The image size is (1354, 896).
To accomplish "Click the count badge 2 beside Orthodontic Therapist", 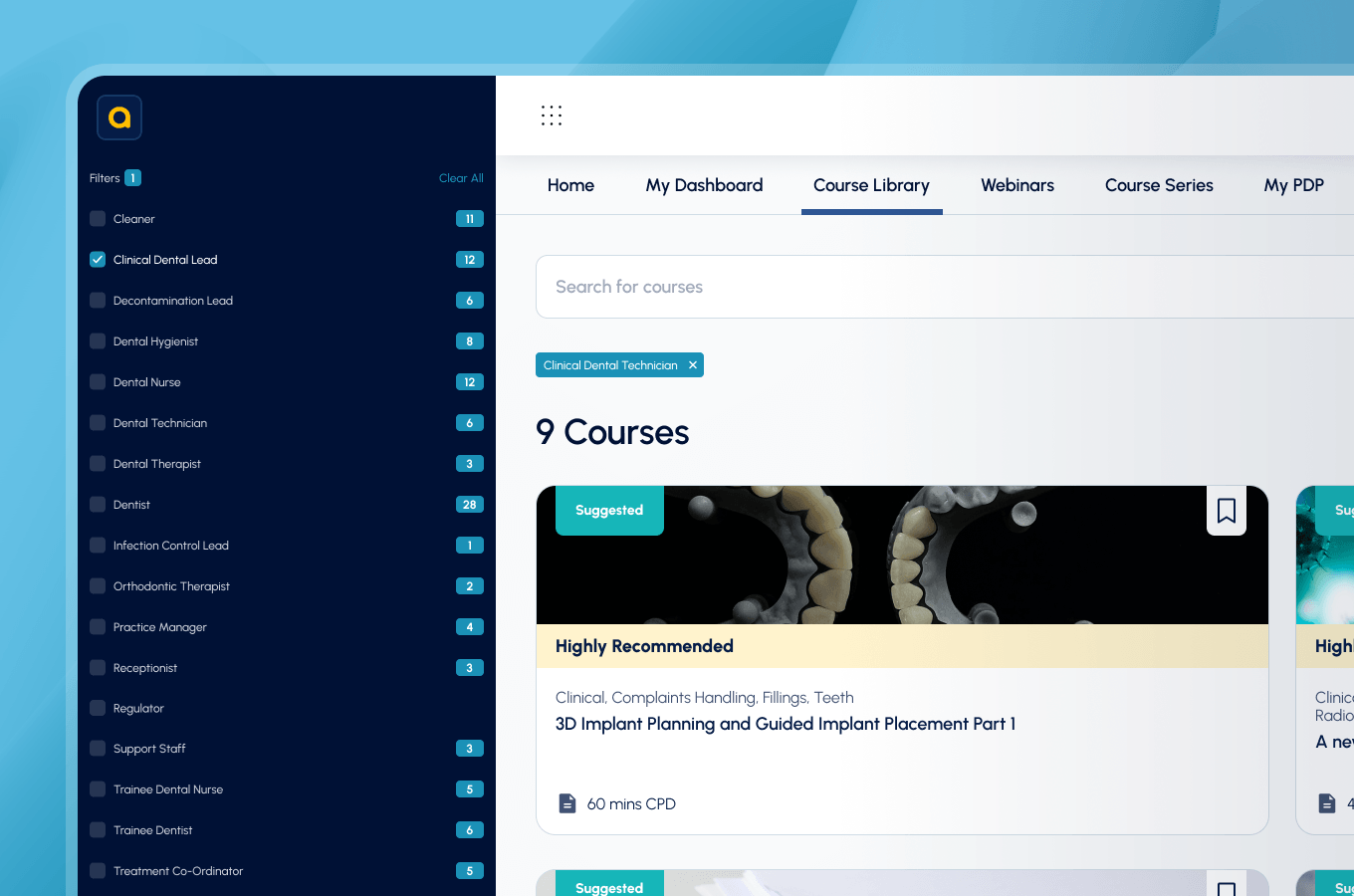I will pyautogui.click(x=470, y=586).
